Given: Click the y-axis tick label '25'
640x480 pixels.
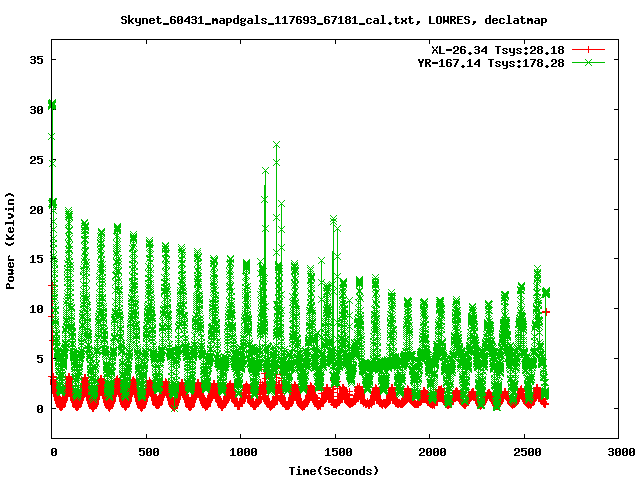Looking at the screenshot, I should point(36,160).
